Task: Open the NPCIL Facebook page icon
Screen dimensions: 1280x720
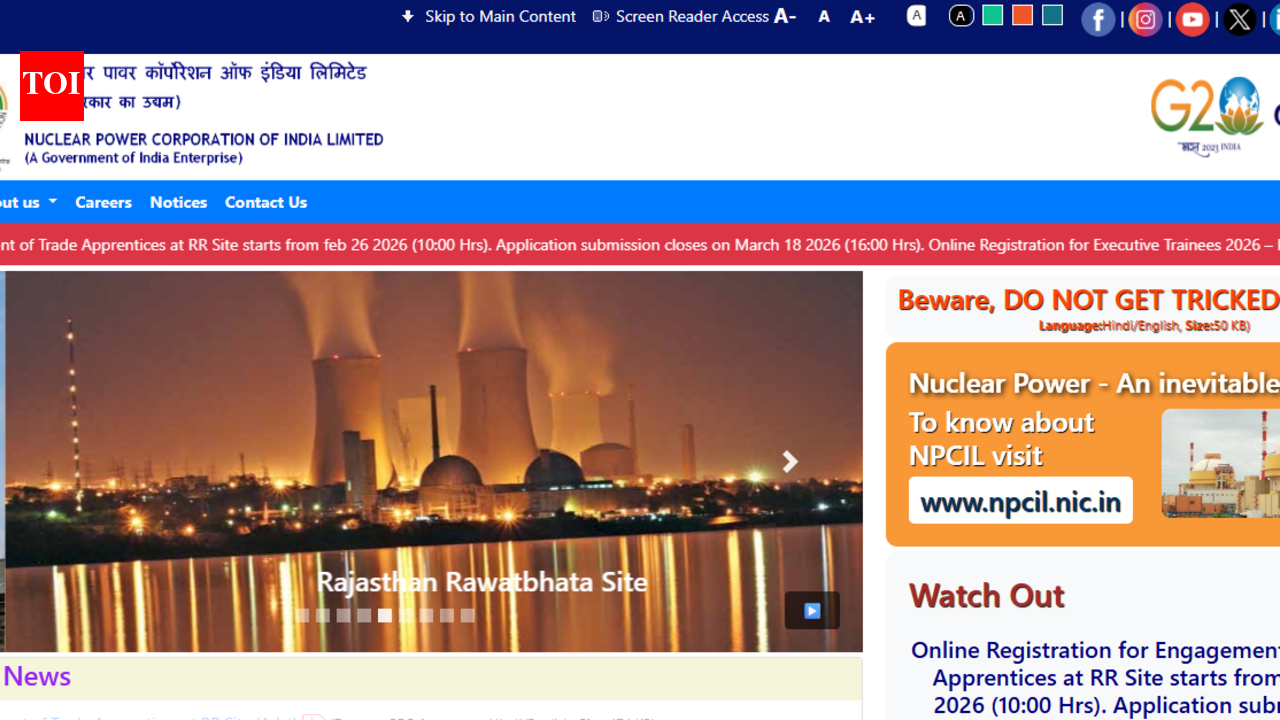Action: [1097, 20]
